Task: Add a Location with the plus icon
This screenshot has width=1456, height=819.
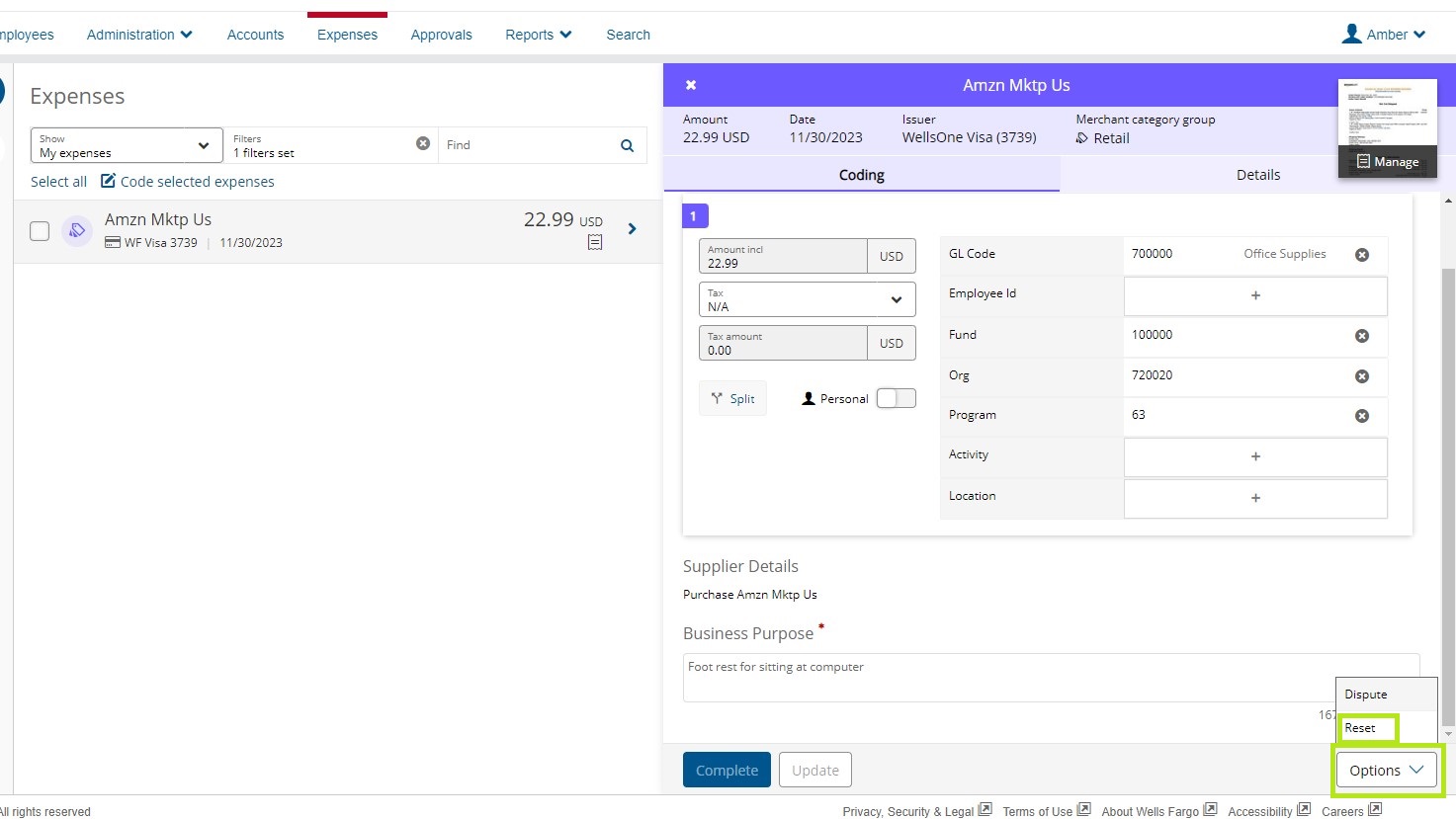Action: (x=1254, y=498)
